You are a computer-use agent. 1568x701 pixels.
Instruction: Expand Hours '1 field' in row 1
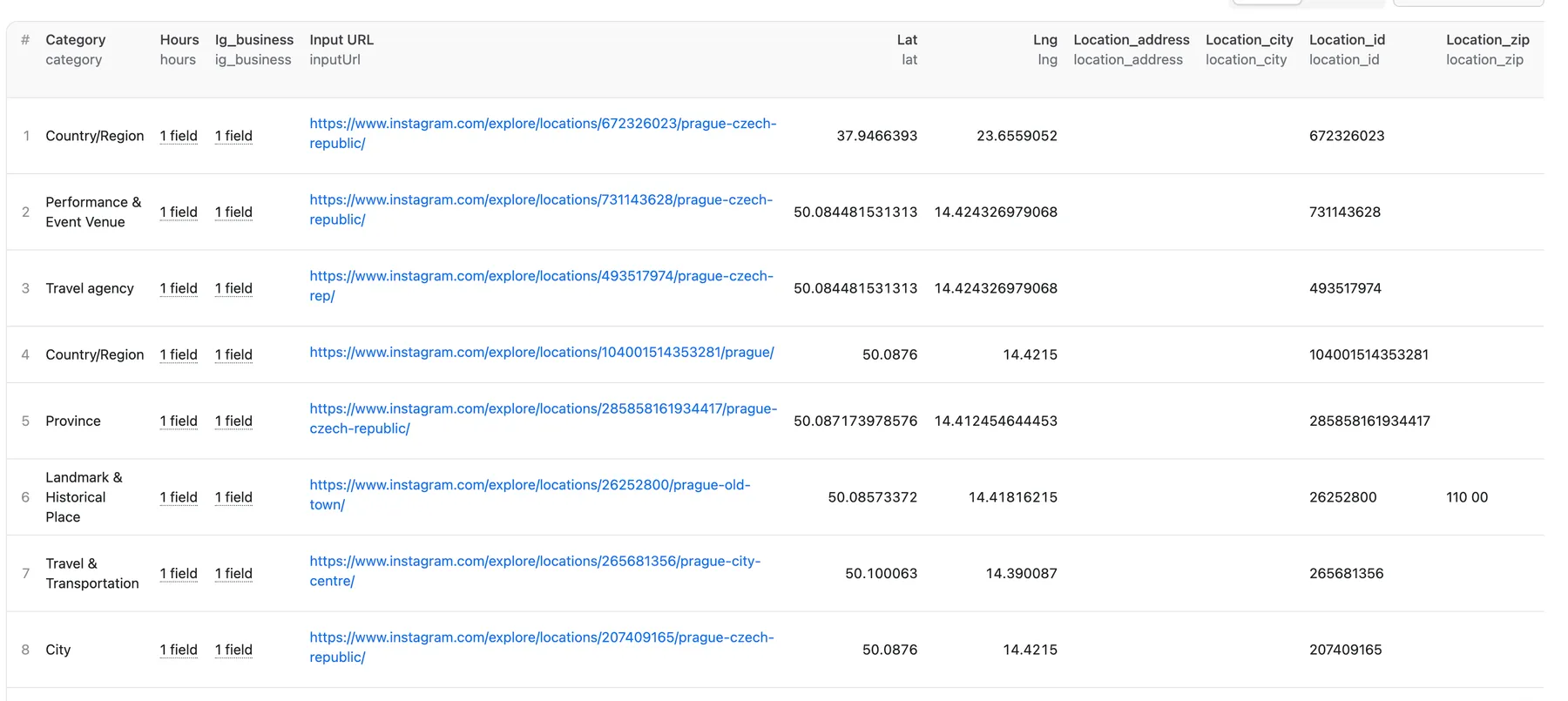179,136
